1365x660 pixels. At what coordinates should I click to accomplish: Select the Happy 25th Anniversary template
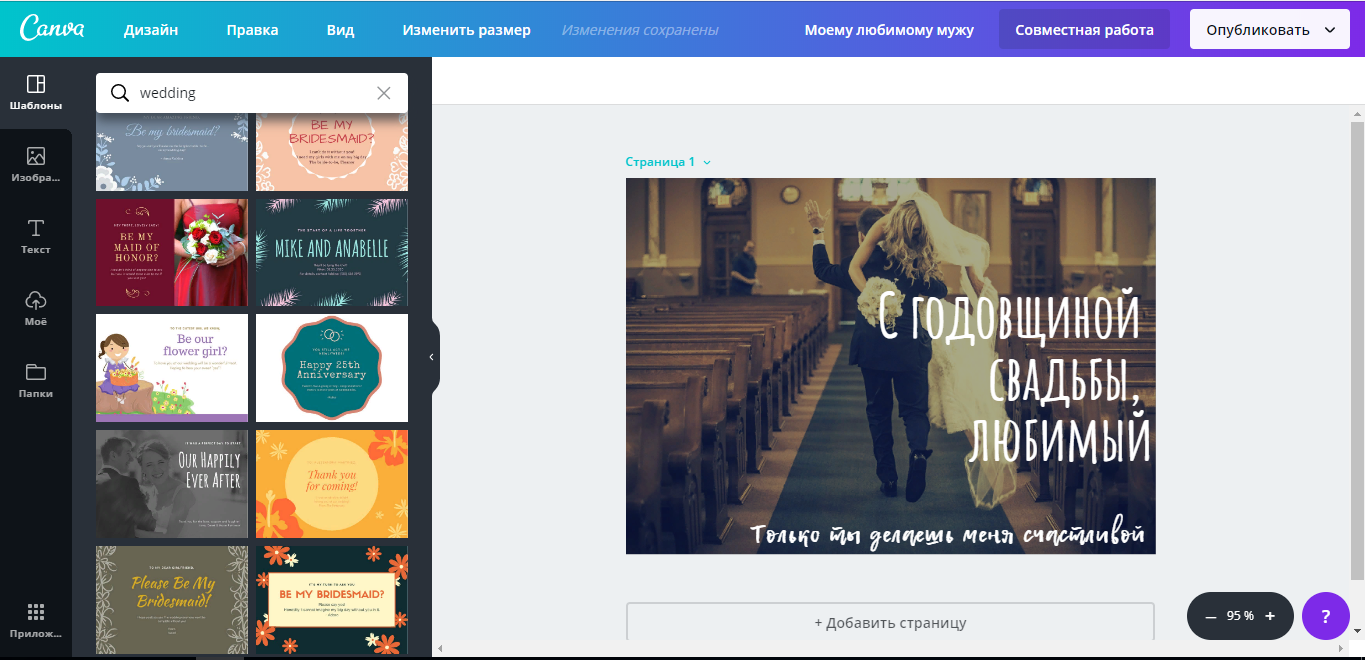[332, 368]
